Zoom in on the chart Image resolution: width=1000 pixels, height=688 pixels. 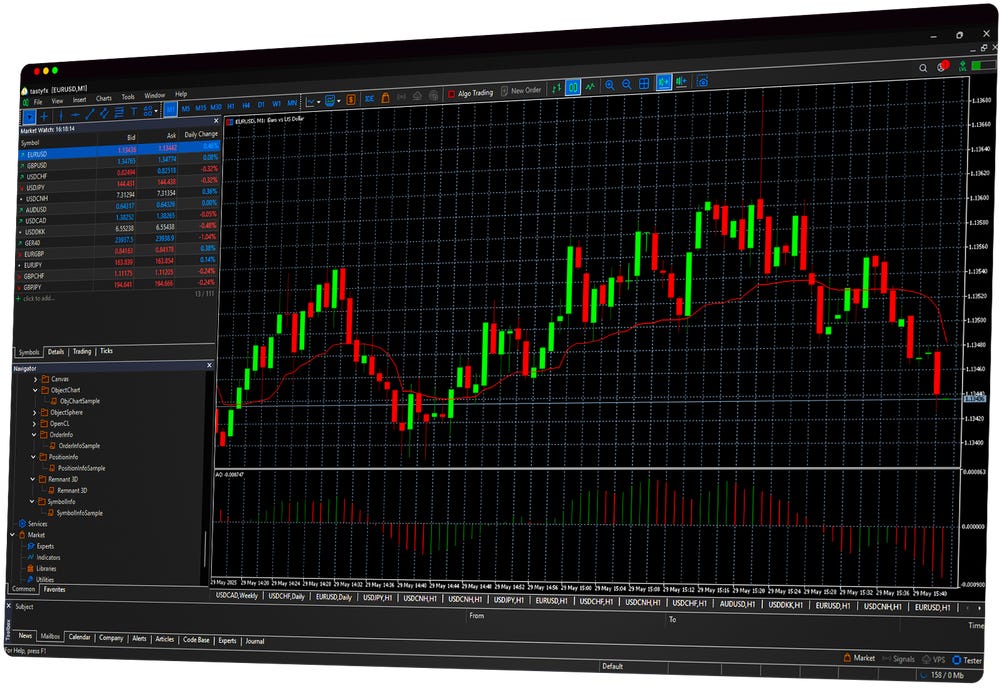pos(610,85)
